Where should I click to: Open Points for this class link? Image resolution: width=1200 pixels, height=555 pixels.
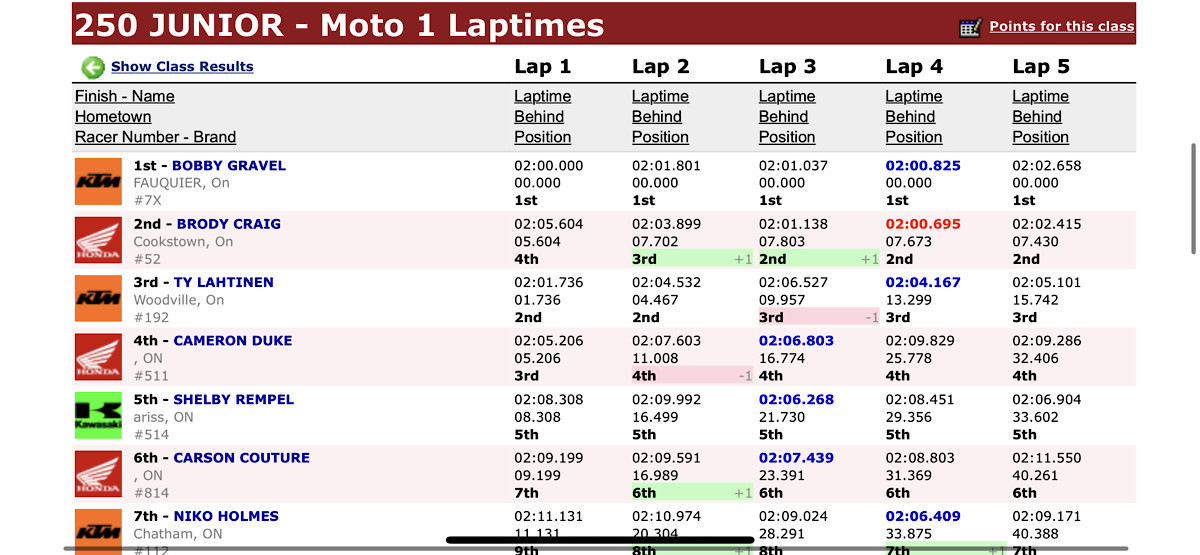[1061, 27]
